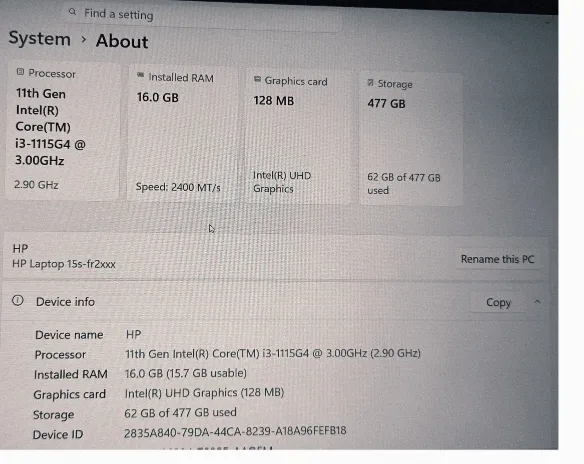584x464 pixels.
Task: Click the Installed RAM memory icon
Action: point(140,75)
